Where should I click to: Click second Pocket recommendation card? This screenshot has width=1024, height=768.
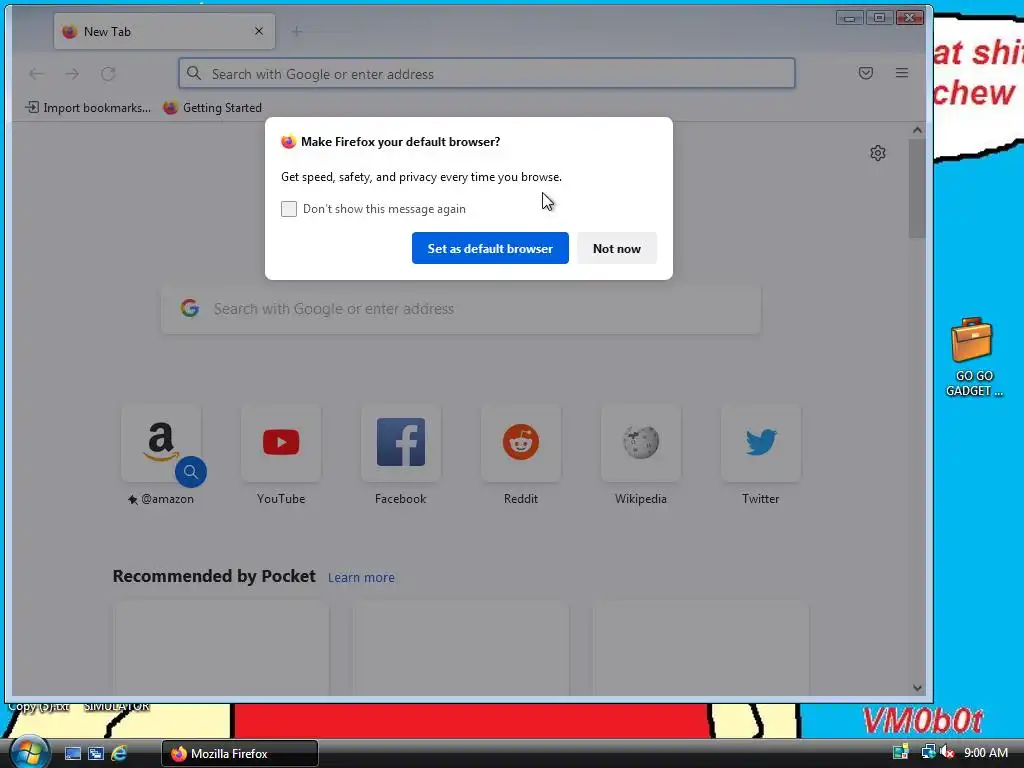coord(461,648)
